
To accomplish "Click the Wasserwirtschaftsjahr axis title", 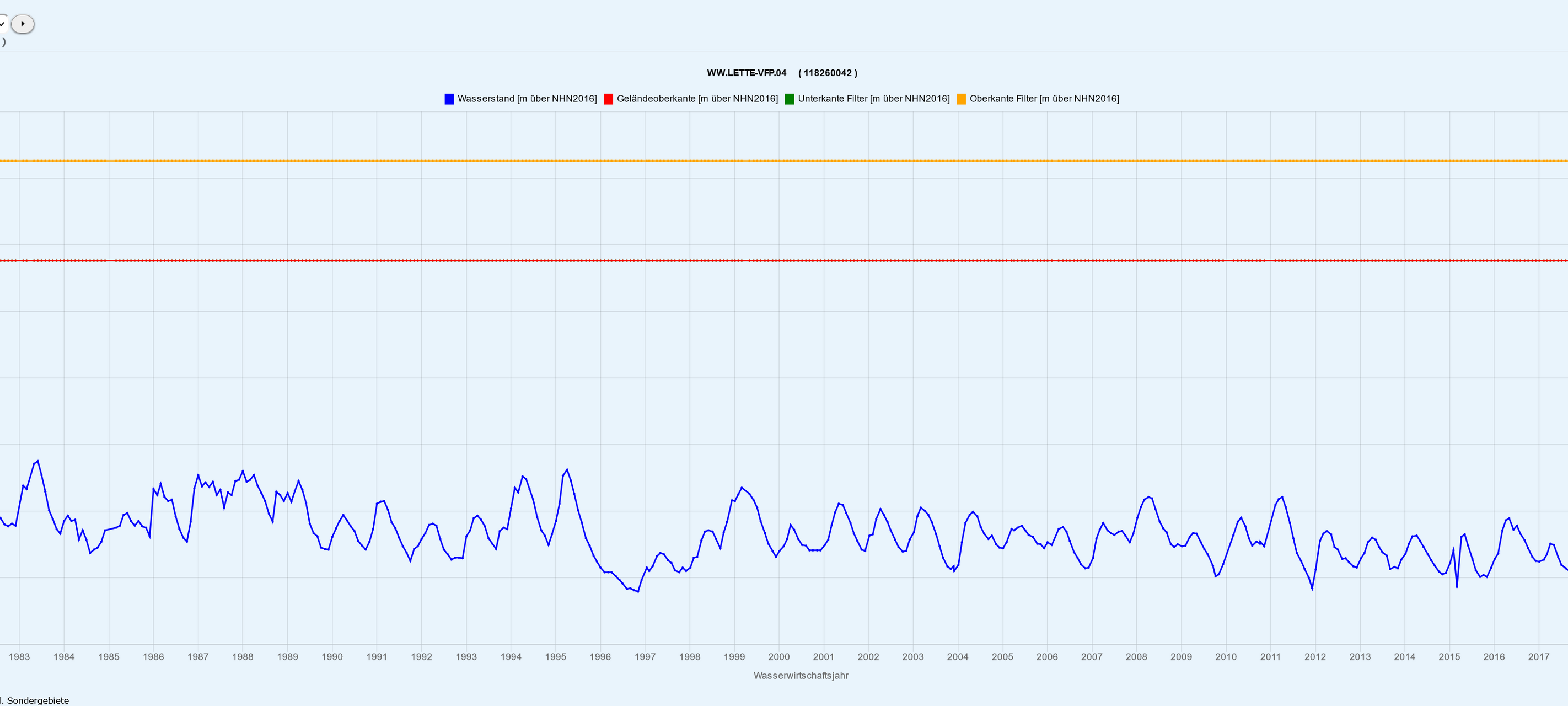I will 801,676.
